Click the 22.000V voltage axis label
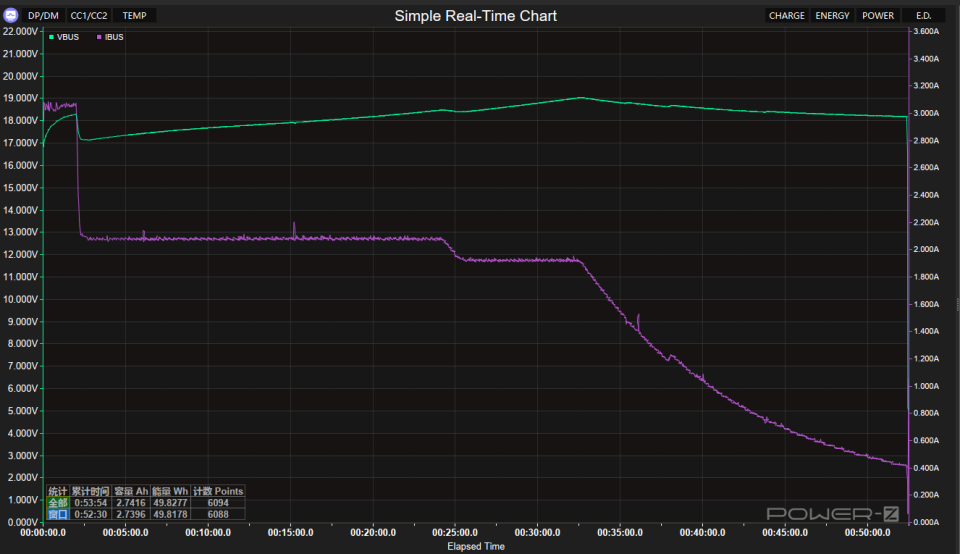 pyautogui.click(x=20, y=31)
